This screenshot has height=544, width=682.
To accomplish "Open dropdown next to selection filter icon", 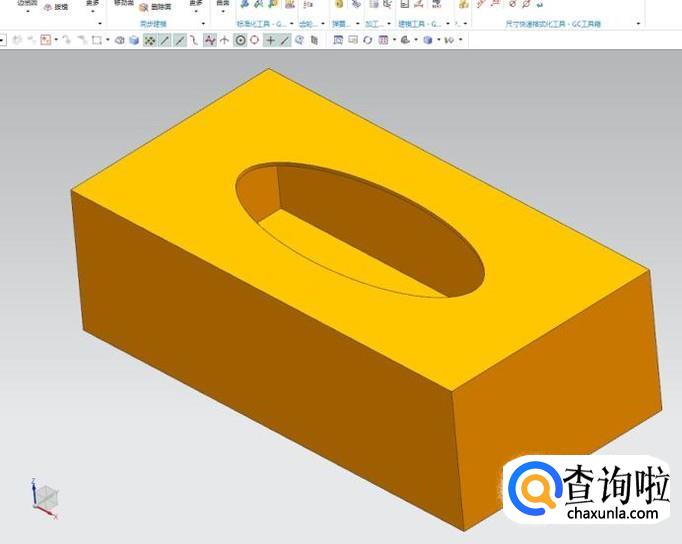I will coord(56,40).
